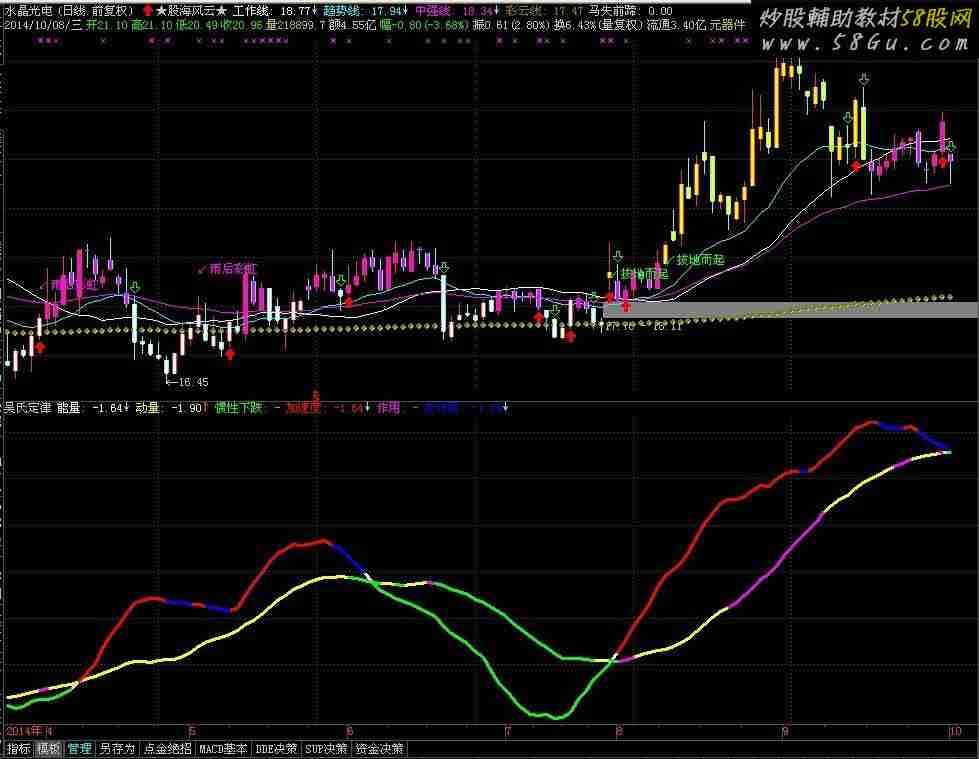Viewport: 979px width, 759px height.
Task: Click the gray horizontal support band
Action: point(790,310)
